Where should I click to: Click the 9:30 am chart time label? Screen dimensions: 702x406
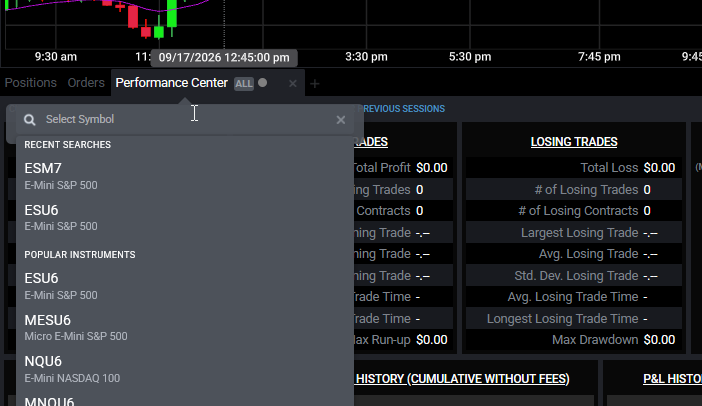point(56,57)
